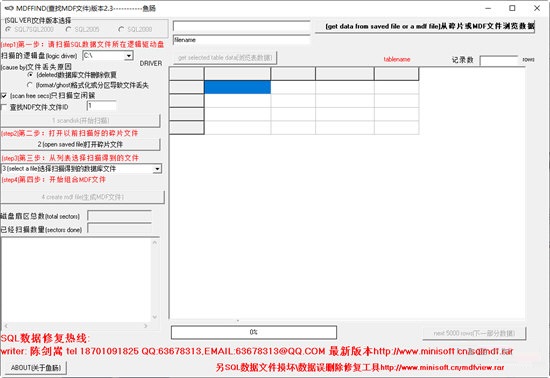Maximize the MDFFIND window
The image size is (550, 378).
pos(512,8)
